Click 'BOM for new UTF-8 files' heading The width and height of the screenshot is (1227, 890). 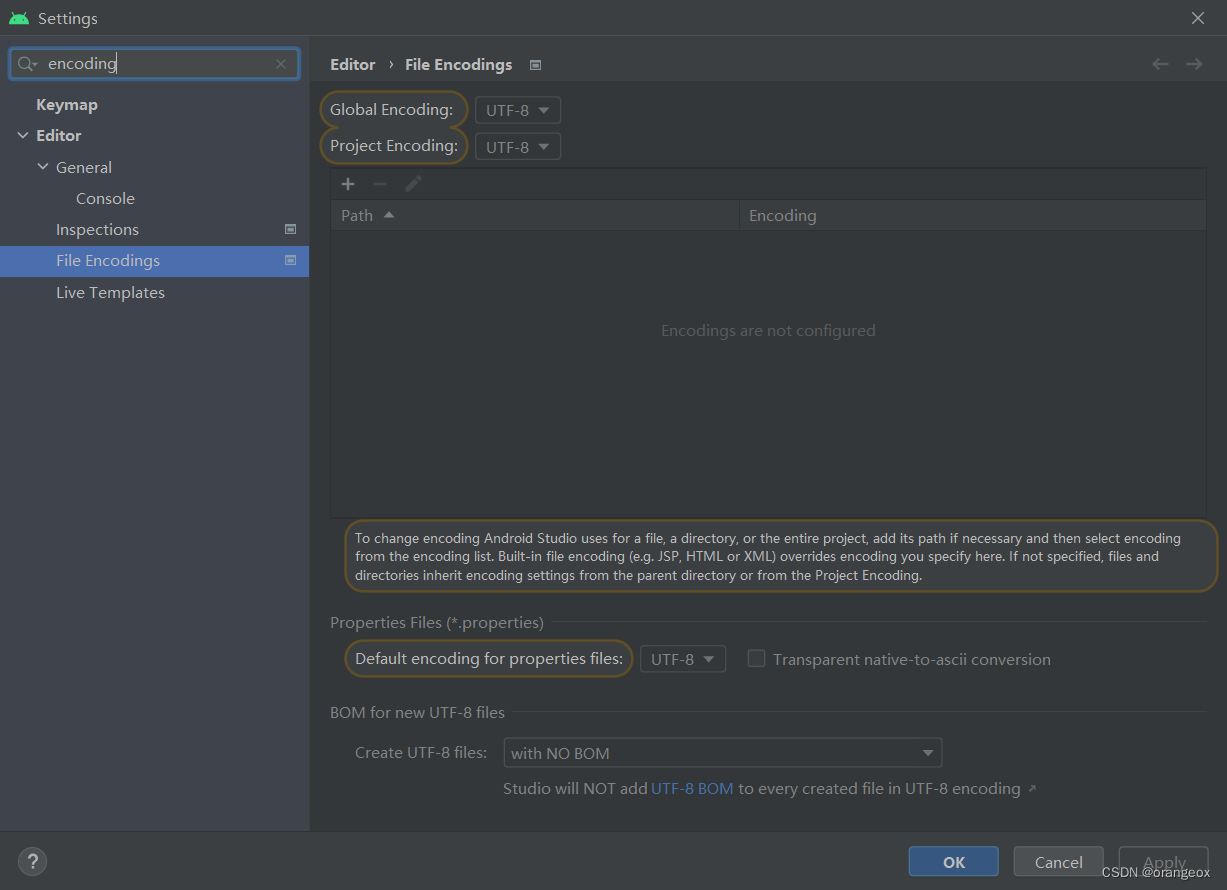(x=417, y=713)
